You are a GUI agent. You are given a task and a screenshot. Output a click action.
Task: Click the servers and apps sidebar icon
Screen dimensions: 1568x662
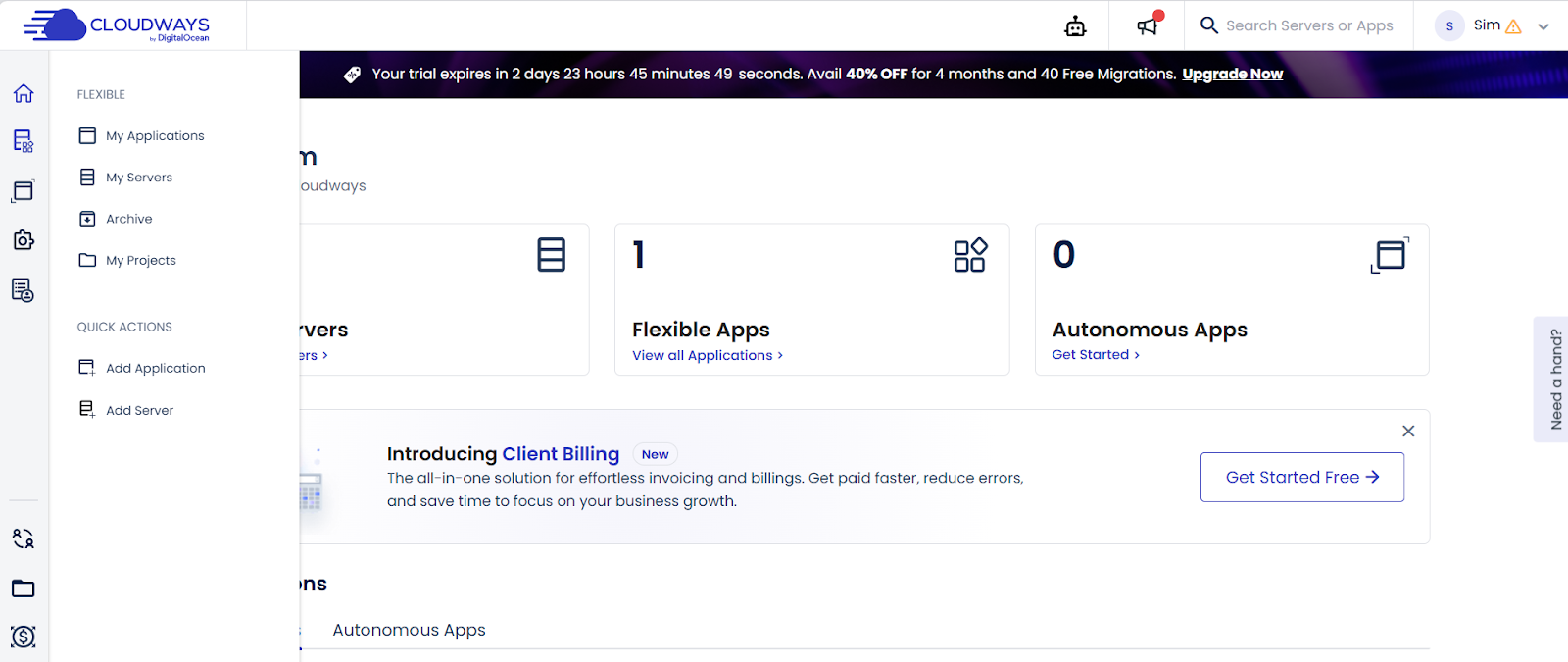pos(24,141)
